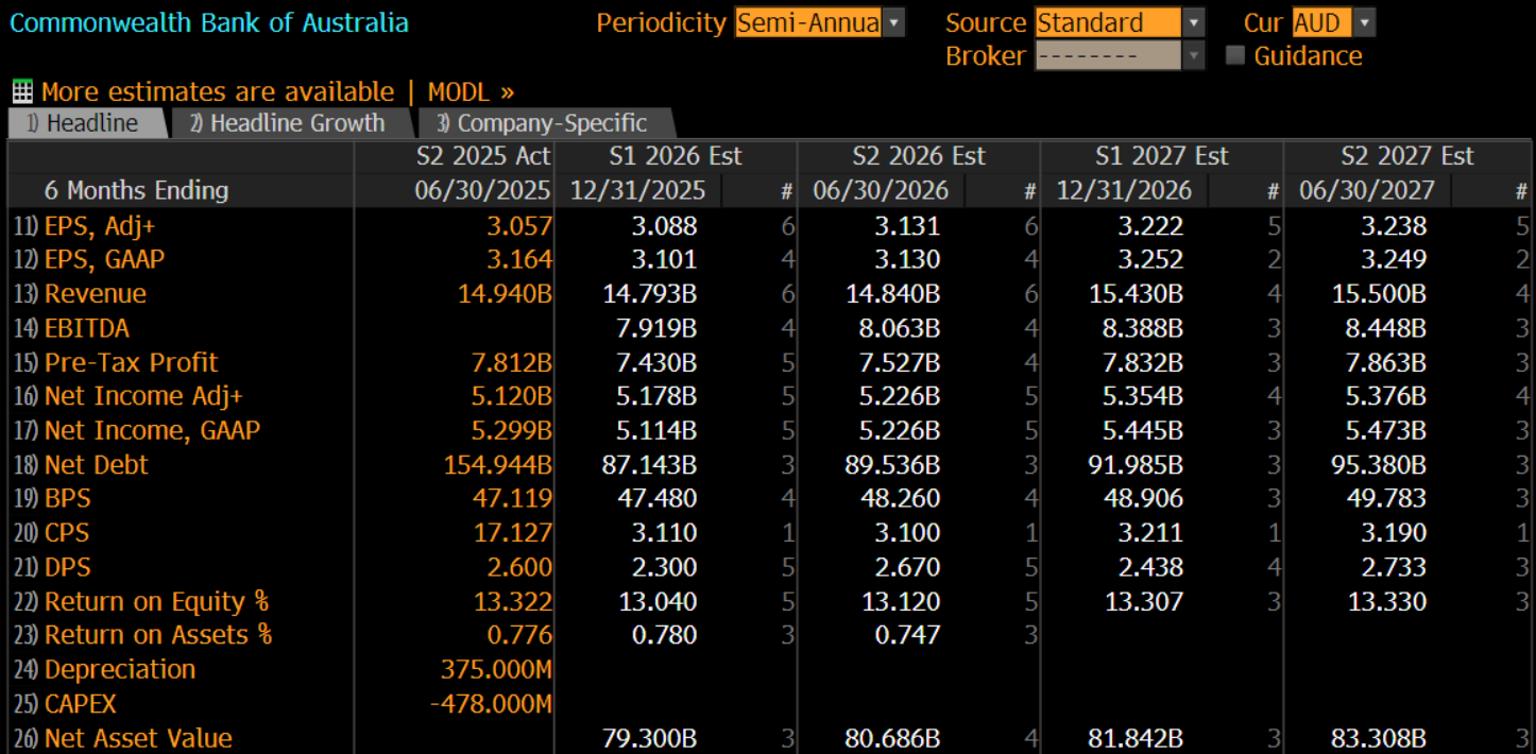Click the EPS Adj+ actual value 3.057

[519, 226]
